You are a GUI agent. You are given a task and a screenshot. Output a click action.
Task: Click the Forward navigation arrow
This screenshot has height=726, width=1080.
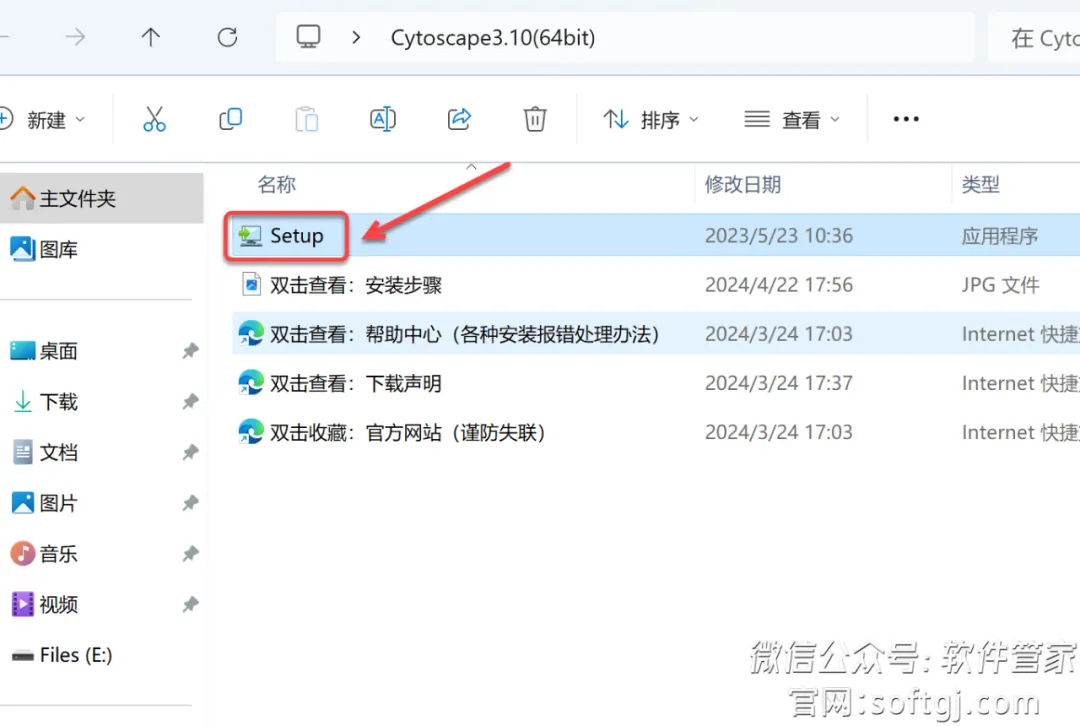75,37
